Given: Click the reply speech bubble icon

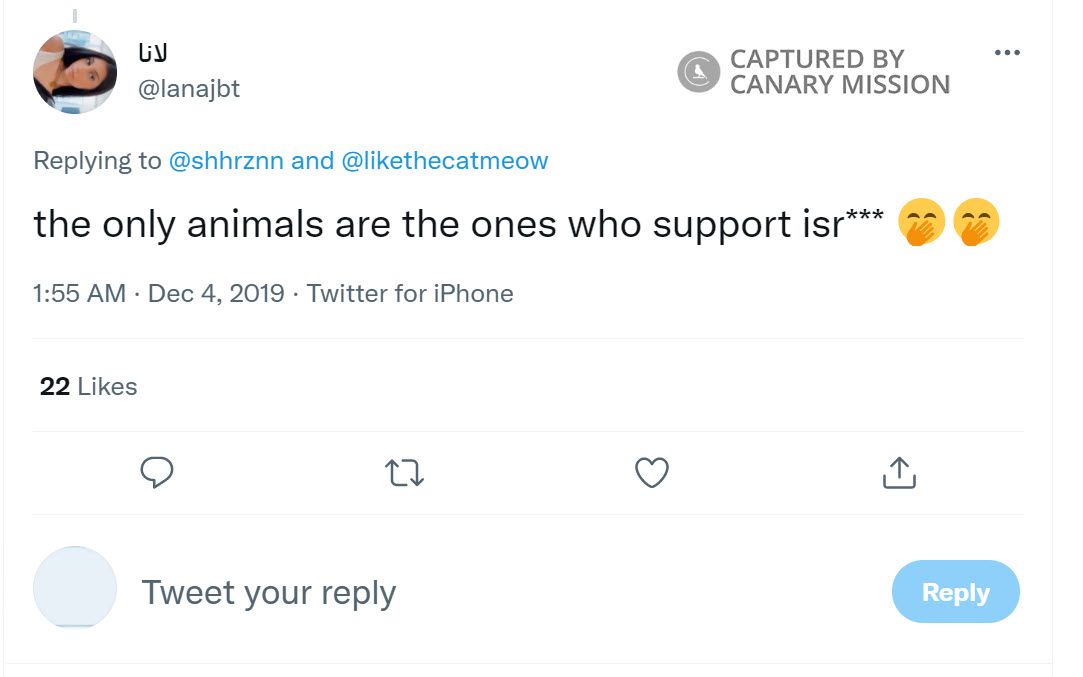Looking at the screenshot, I should 157,472.
